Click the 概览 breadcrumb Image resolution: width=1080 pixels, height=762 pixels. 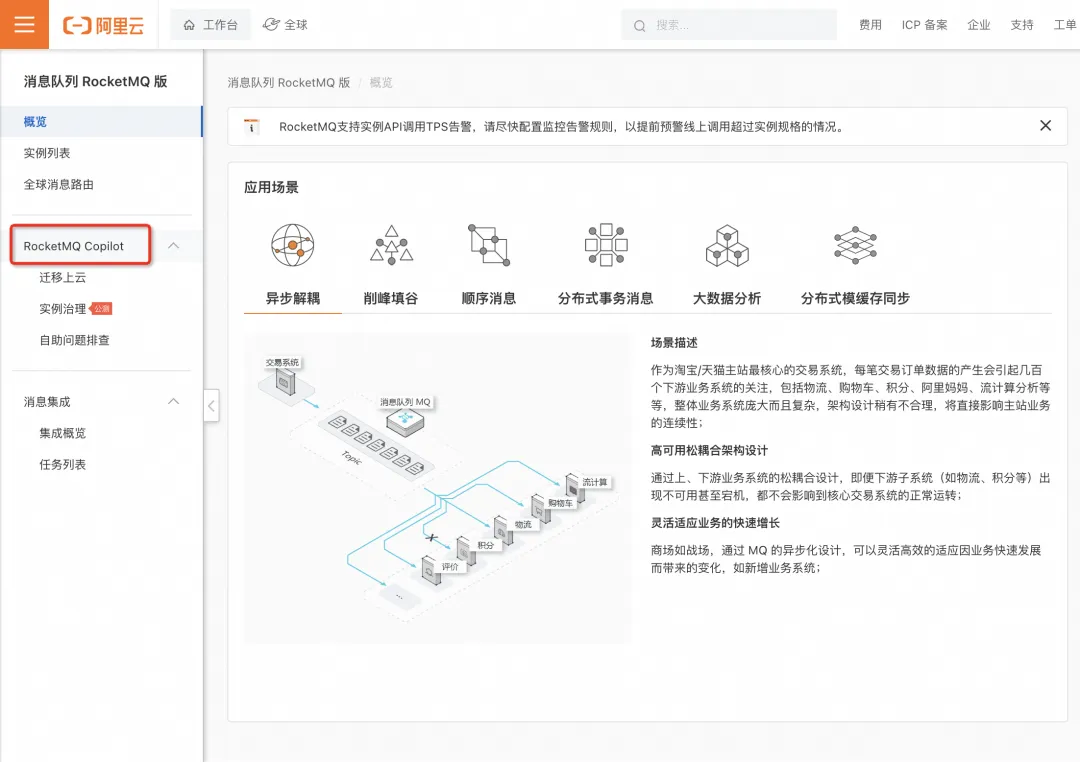tap(381, 83)
